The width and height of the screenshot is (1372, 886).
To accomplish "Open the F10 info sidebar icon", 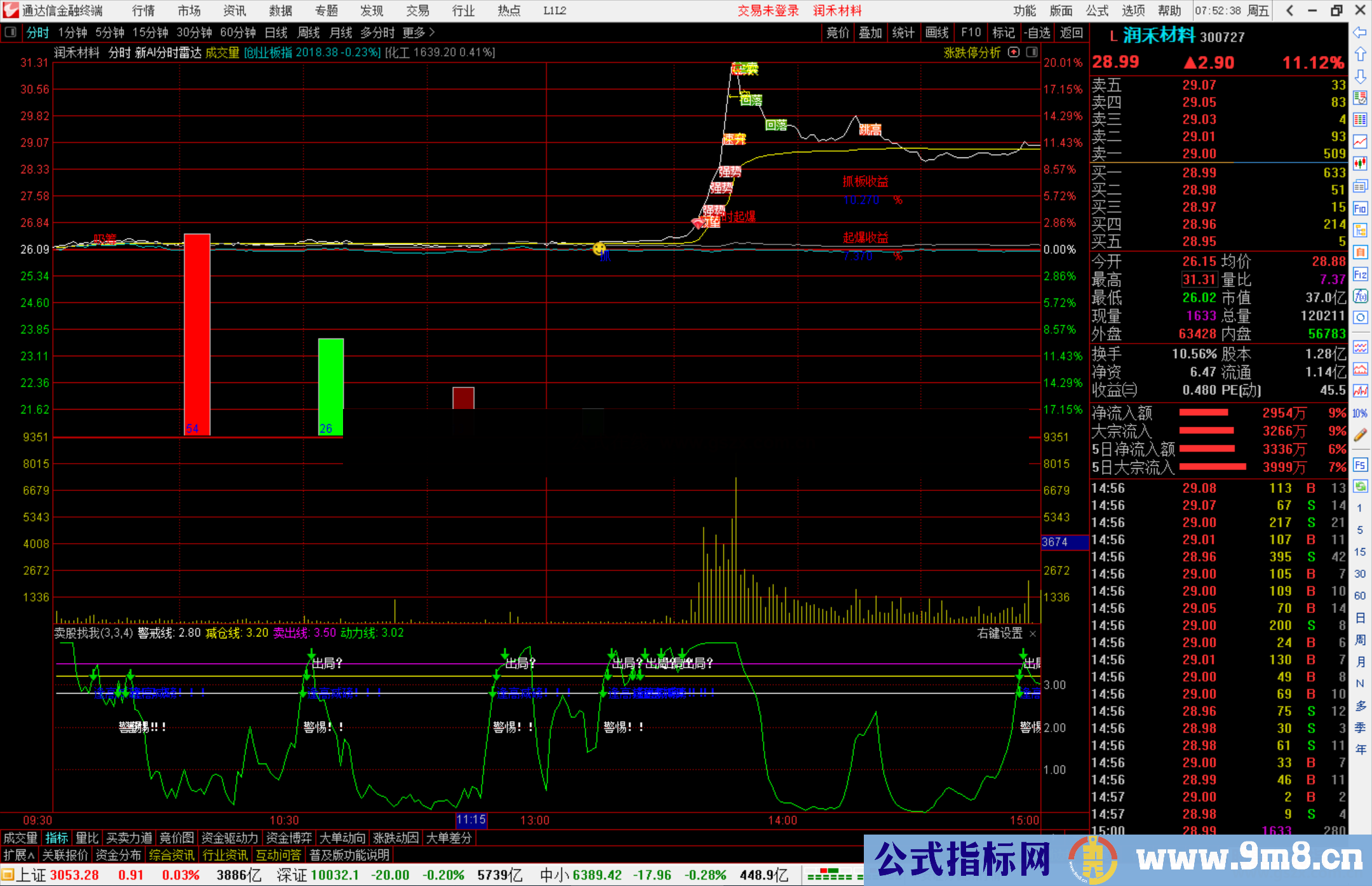I will [x=1360, y=208].
